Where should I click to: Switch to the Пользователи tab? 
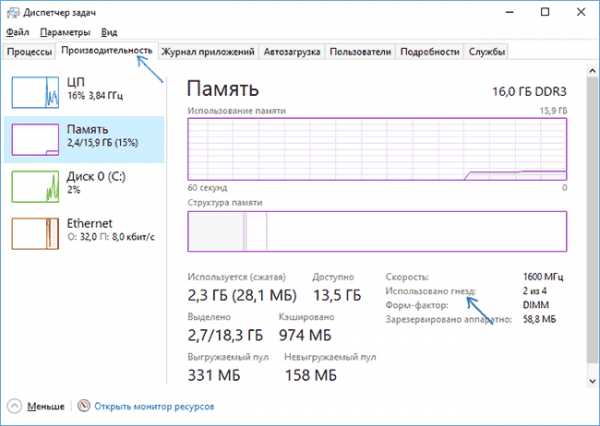coord(361,52)
